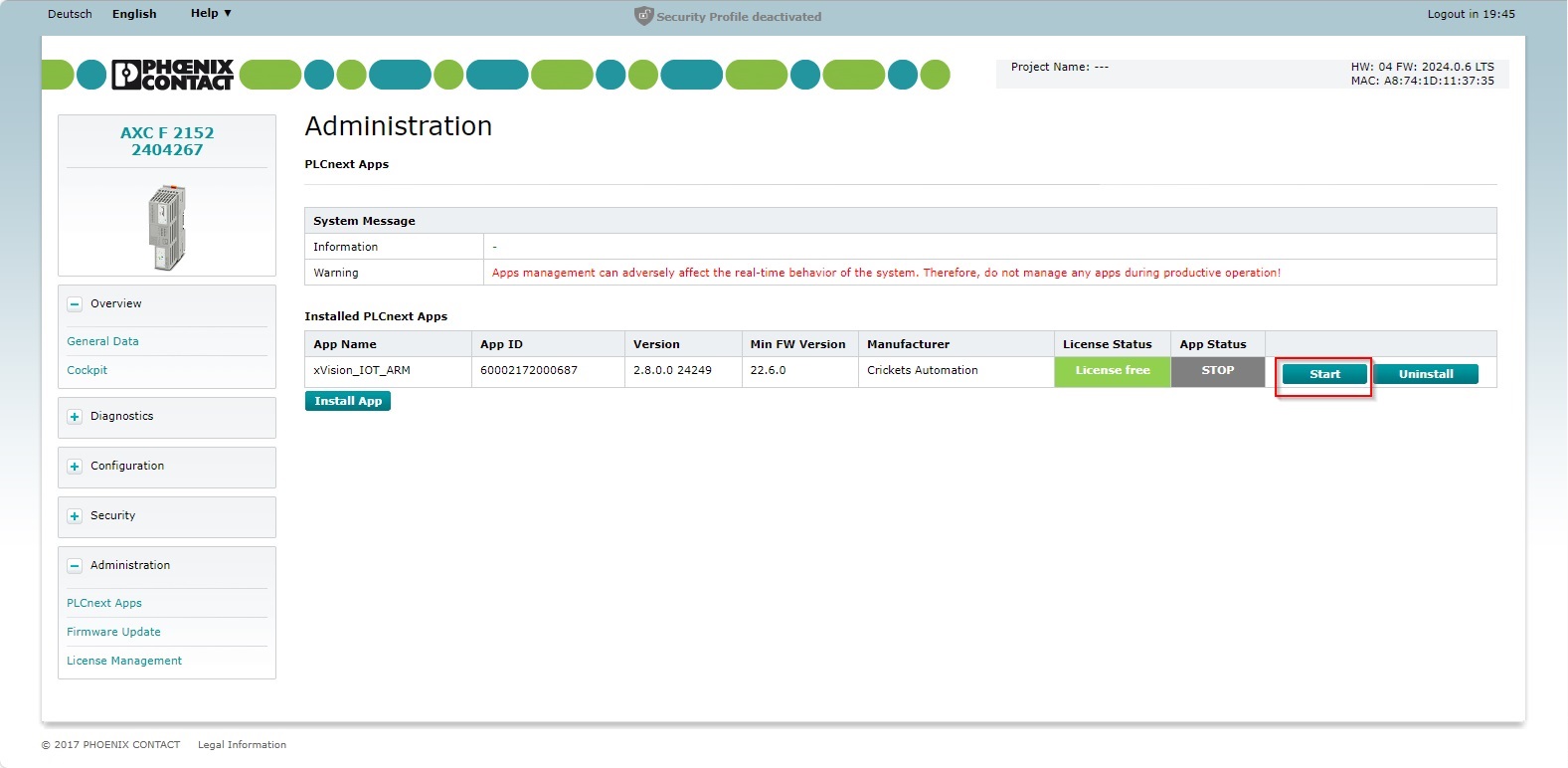Uninstall the xVision_IOT_ARM app
The width and height of the screenshot is (1568, 768).
tap(1426, 374)
